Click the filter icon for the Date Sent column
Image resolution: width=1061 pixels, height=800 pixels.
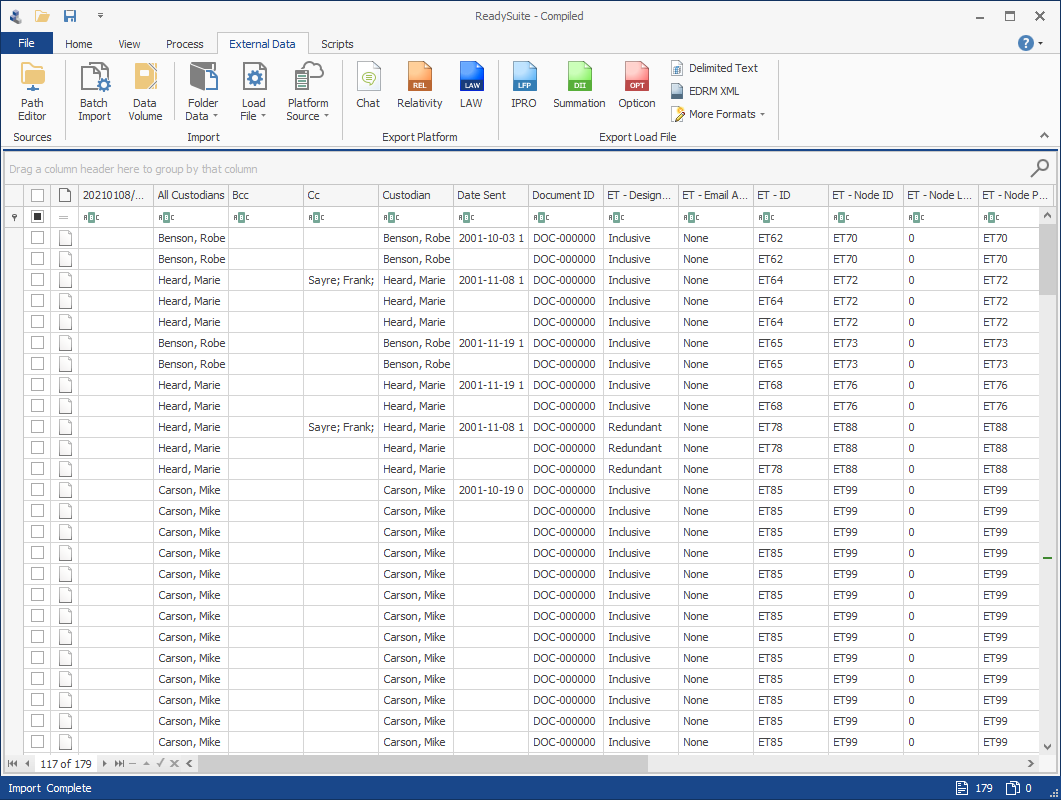(x=466, y=217)
